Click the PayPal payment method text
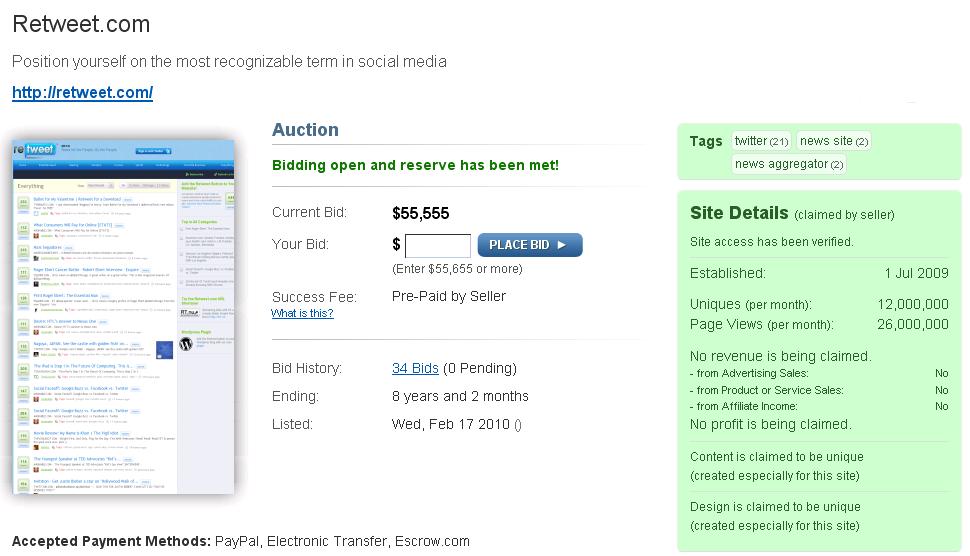 (236, 541)
